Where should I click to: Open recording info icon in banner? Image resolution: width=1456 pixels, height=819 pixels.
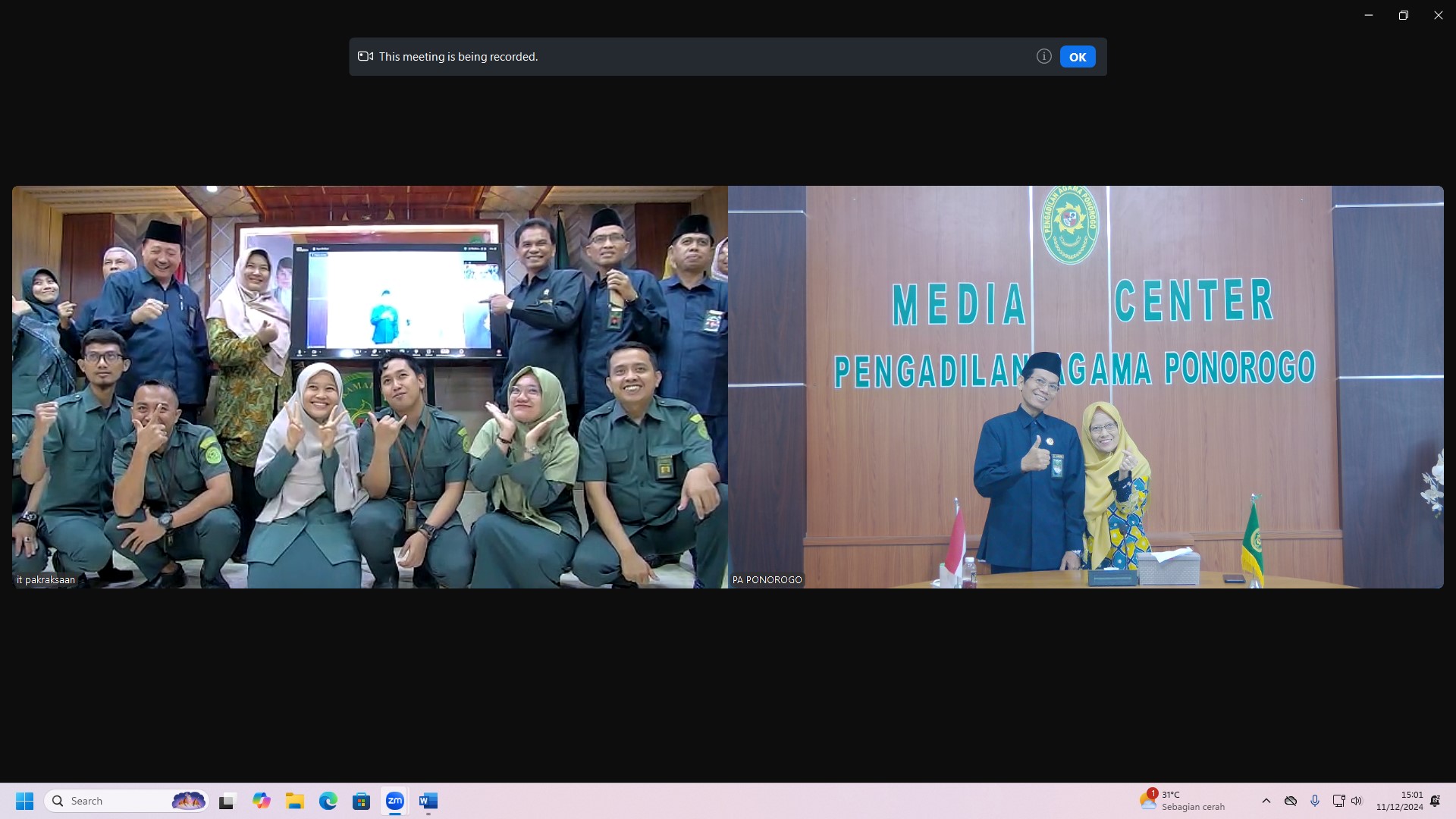pyautogui.click(x=1043, y=56)
